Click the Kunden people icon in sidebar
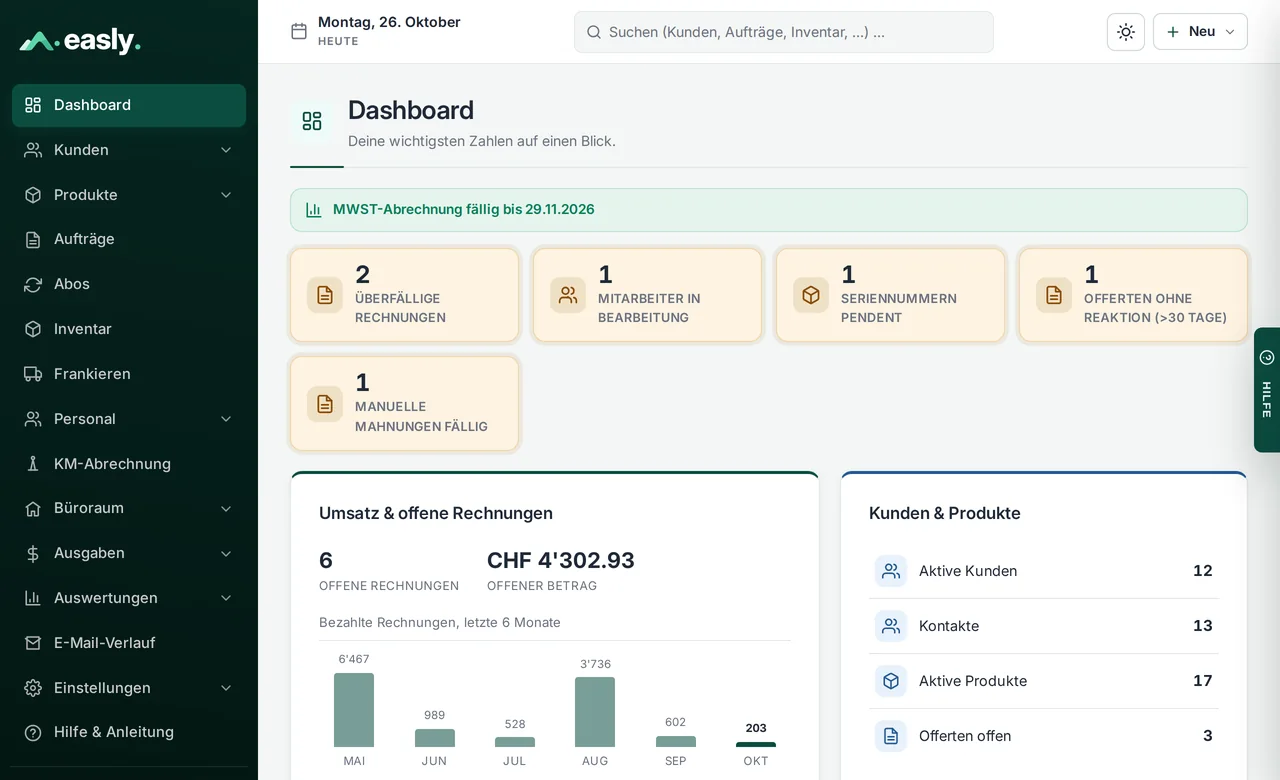Screen dimensions: 1280x780 click(x=33, y=150)
